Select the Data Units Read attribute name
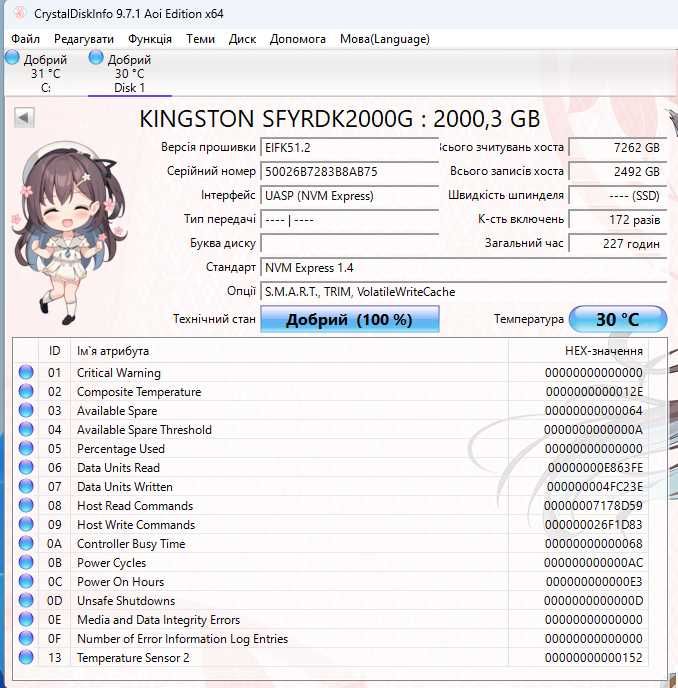 (x=118, y=468)
